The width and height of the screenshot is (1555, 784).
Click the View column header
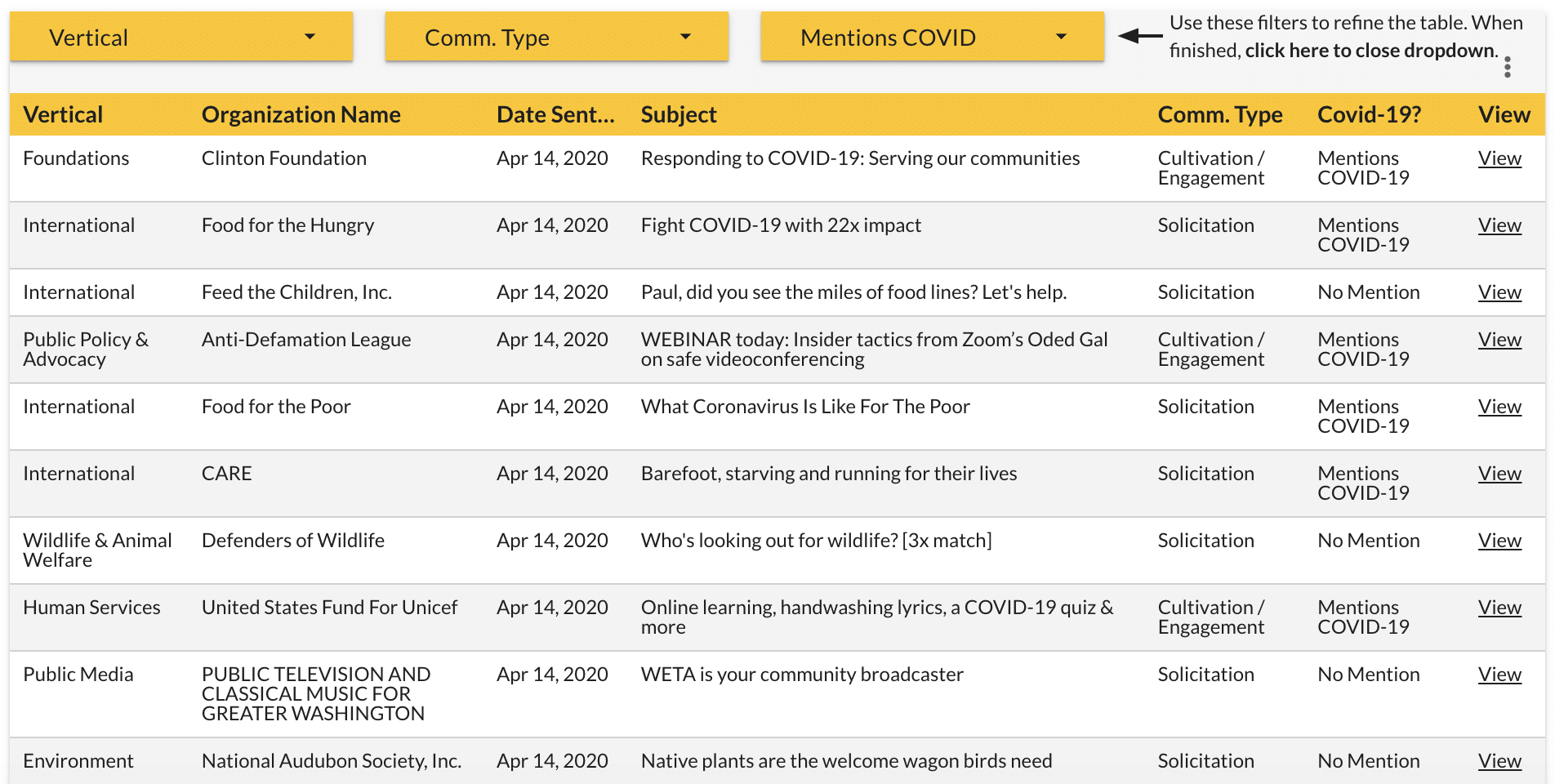[x=1504, y=114]
